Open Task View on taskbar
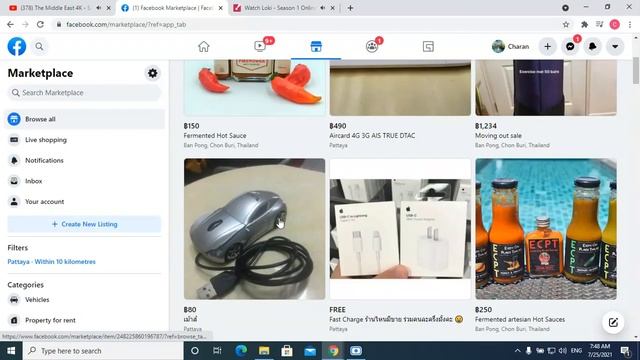640x360 pixels. [217, 351]
